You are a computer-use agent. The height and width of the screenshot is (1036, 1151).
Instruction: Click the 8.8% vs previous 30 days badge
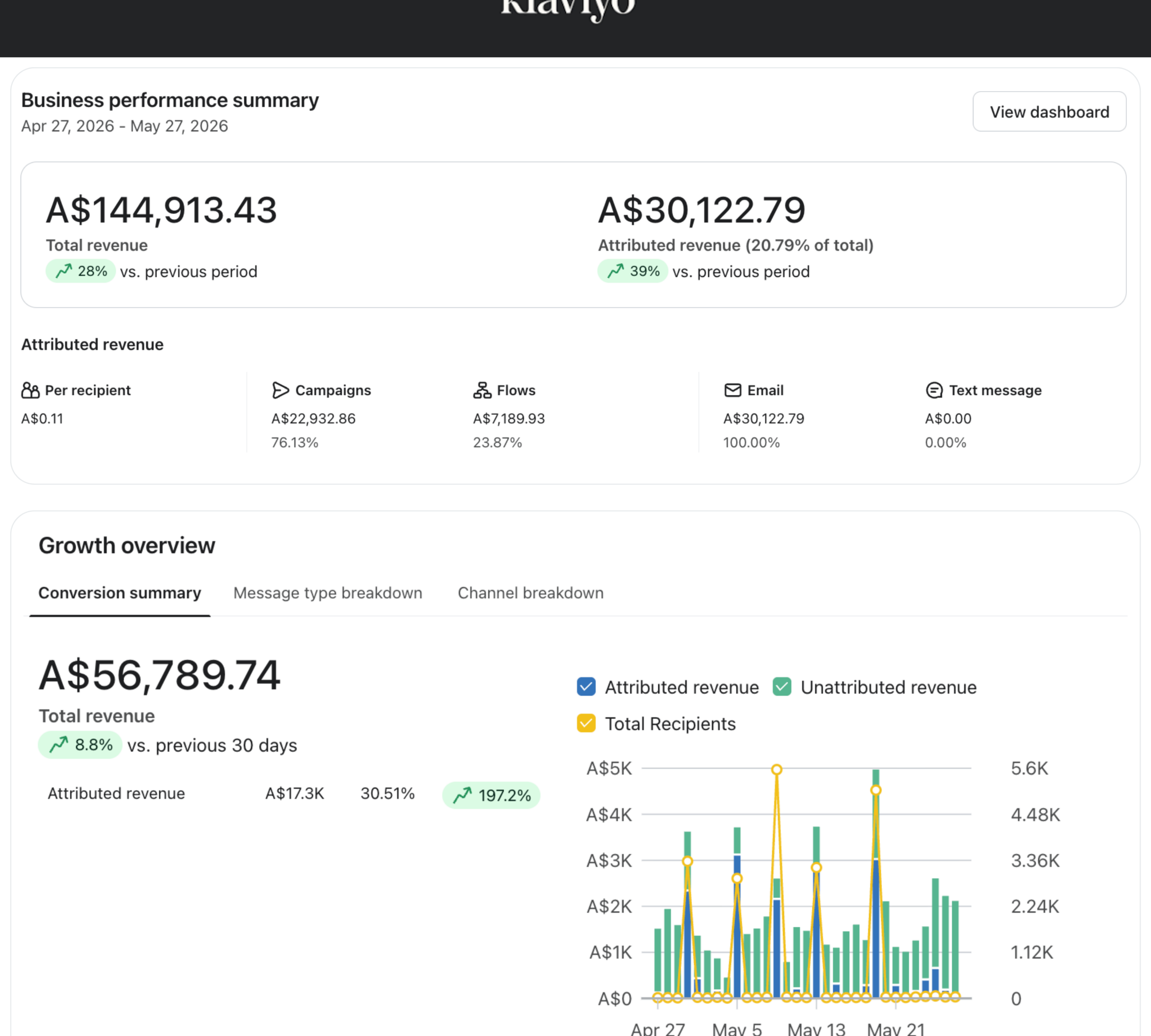pos(80,745)
